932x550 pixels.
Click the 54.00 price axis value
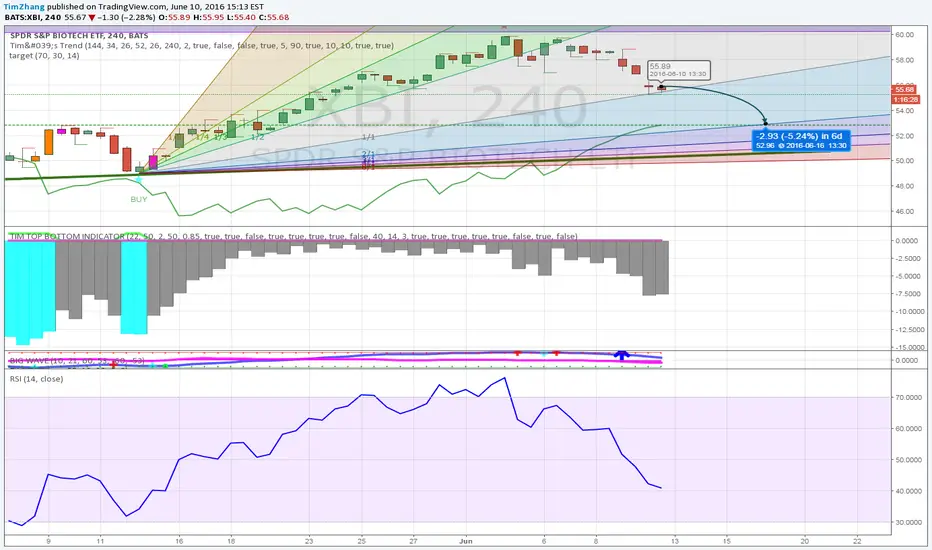(904, 111)
